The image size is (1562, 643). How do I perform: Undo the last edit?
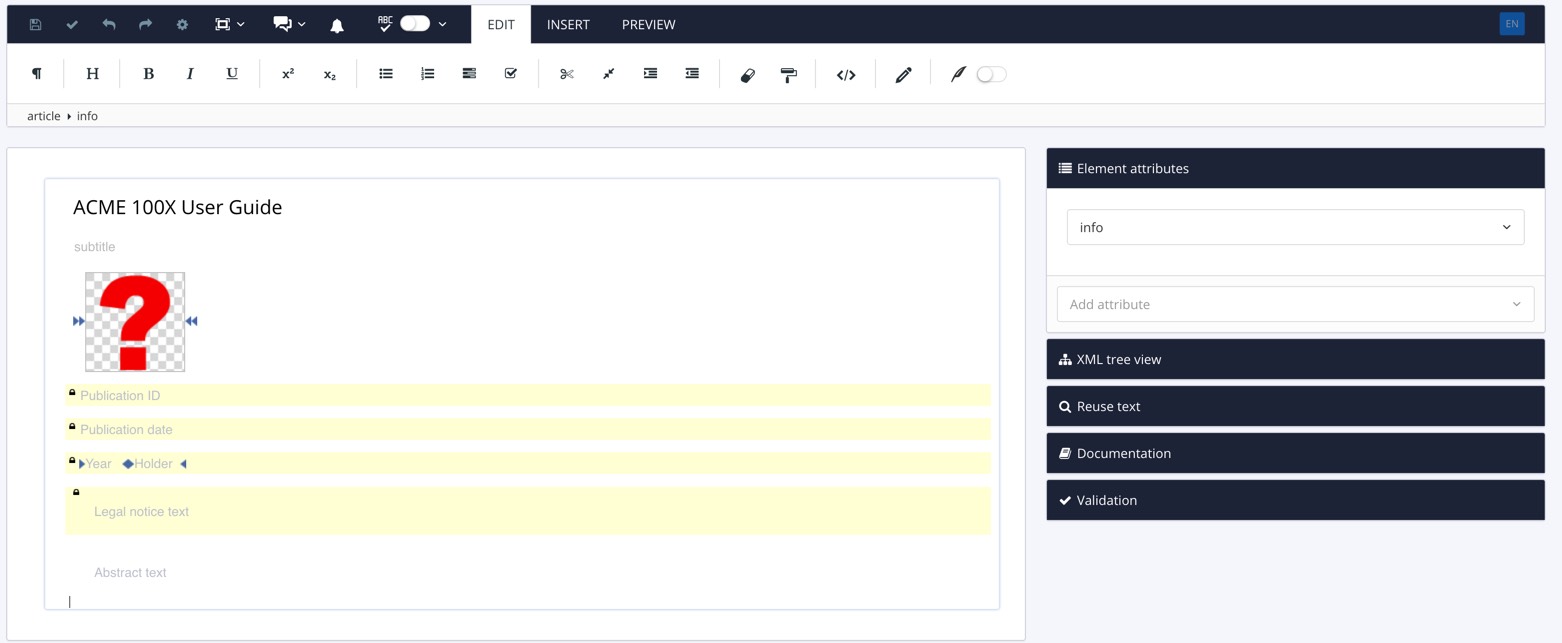click(x=109, y=24)
